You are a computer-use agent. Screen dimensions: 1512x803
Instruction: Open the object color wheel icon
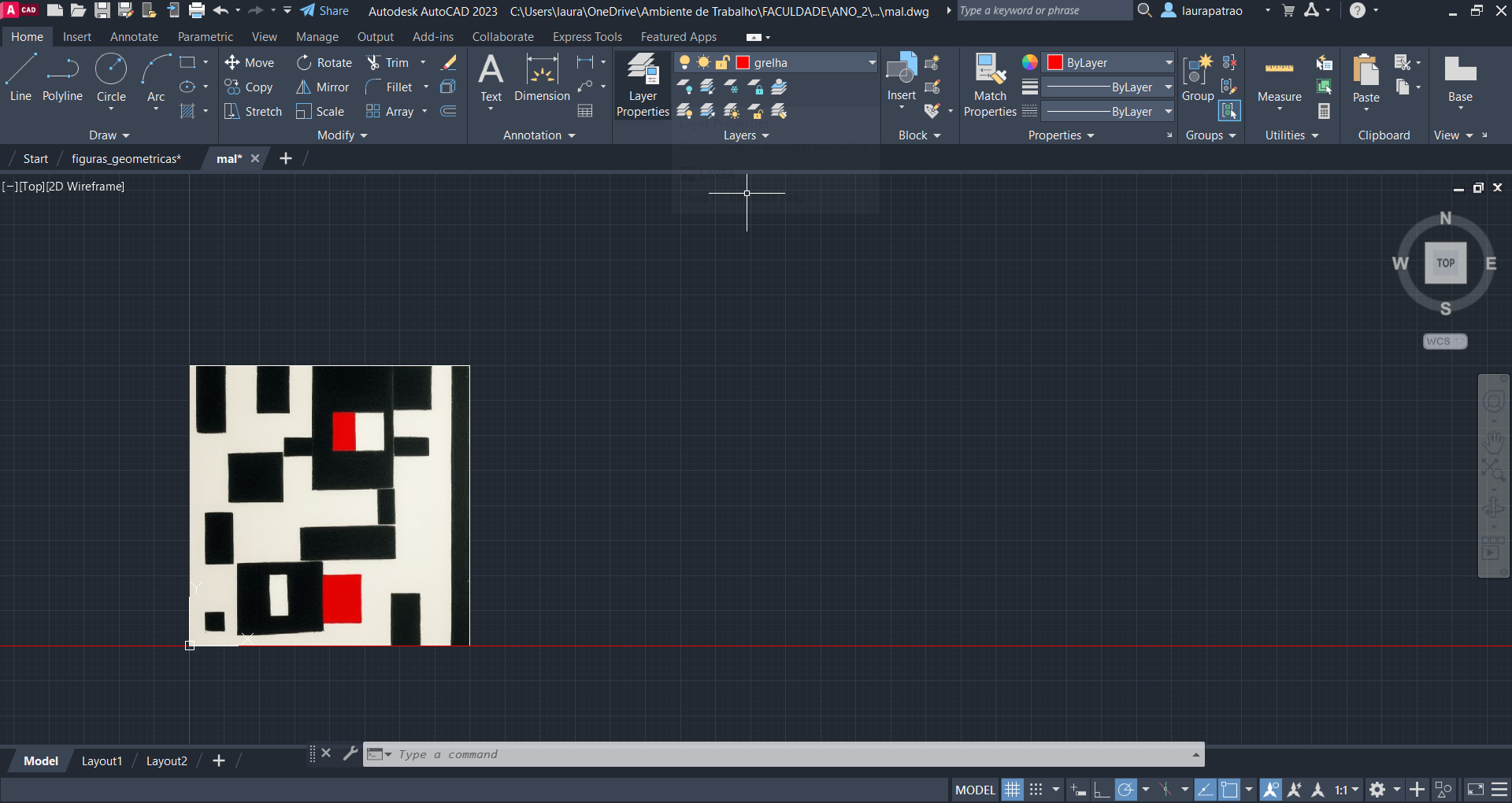point(1029,63)
